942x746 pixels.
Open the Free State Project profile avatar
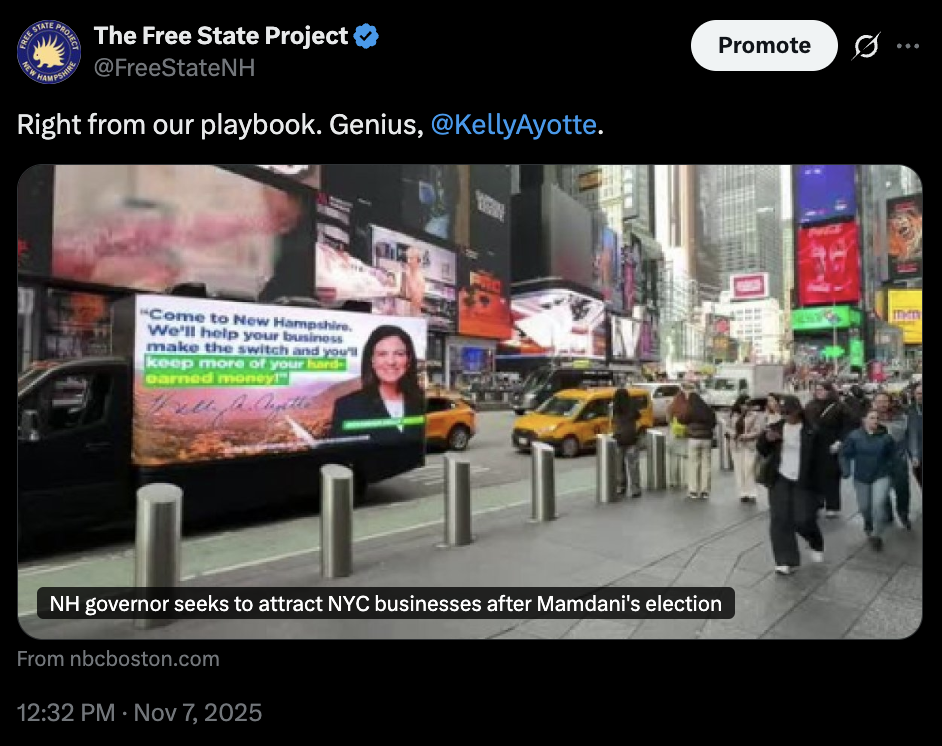(x=49, y=52)
